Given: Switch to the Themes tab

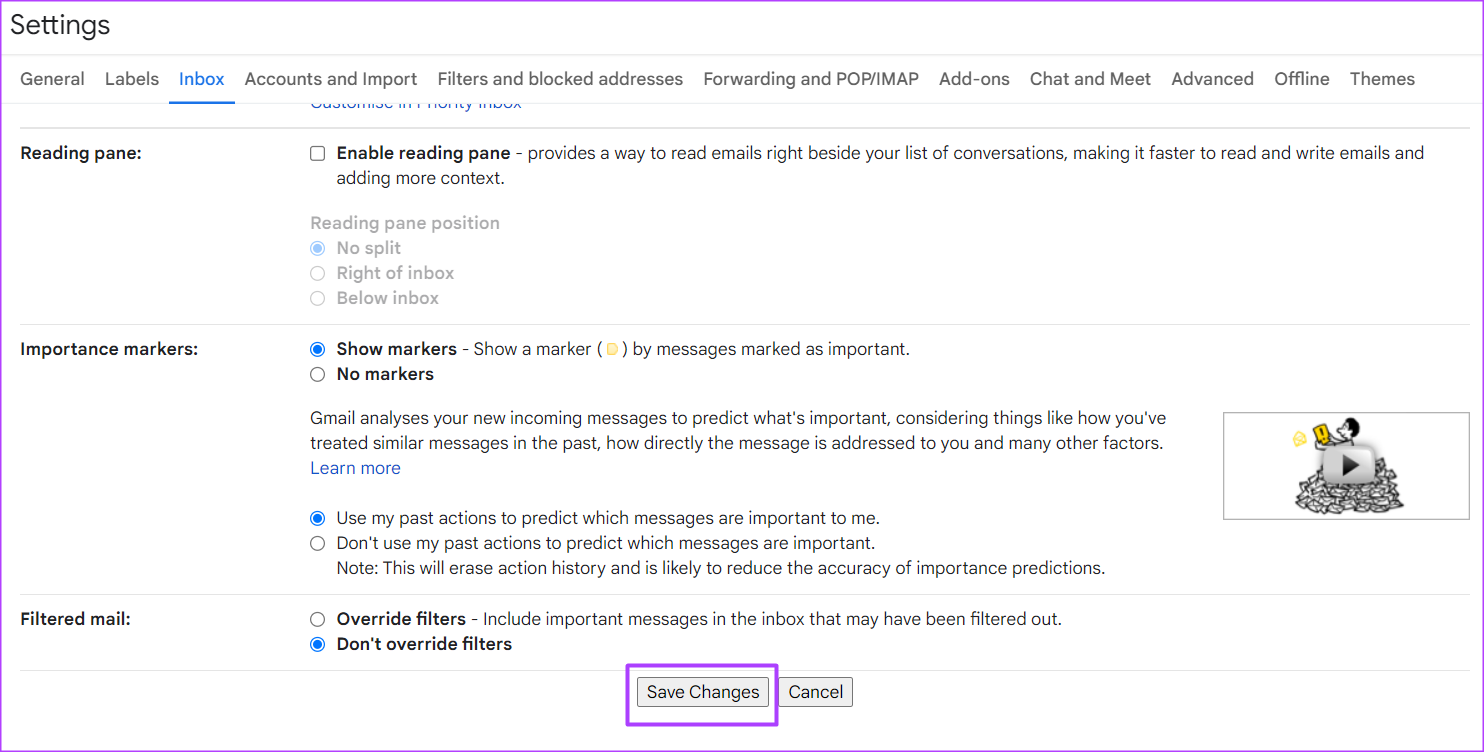Looking at the screenshot, I should (1382, 79).
